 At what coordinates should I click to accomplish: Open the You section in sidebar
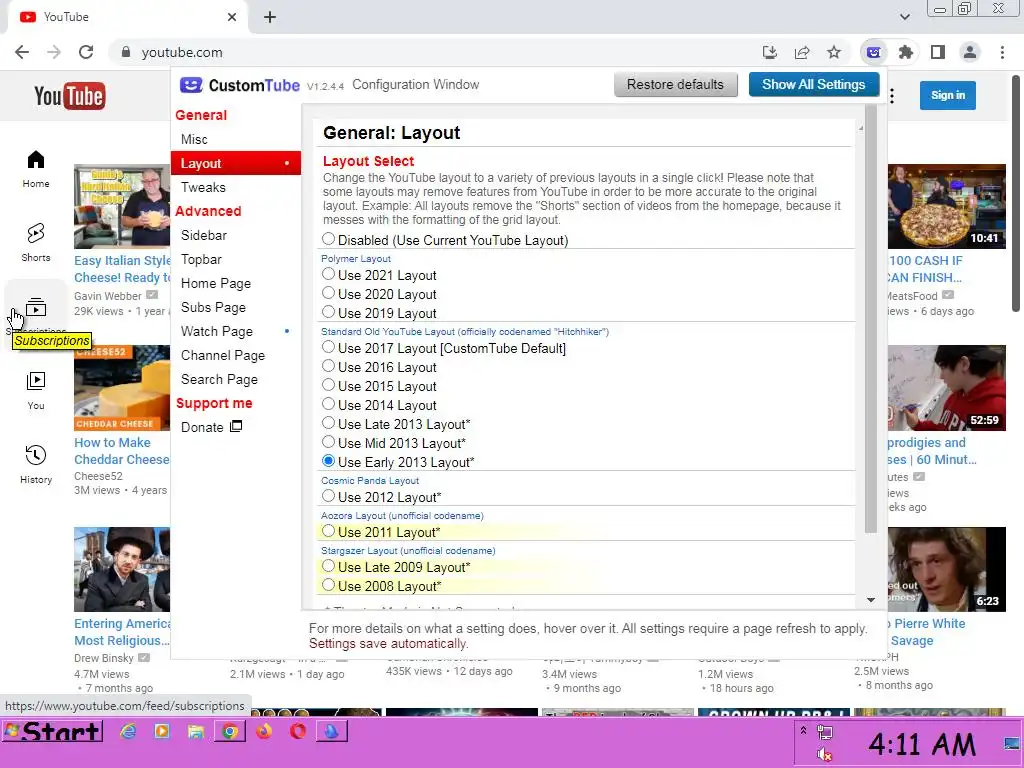click(36, 391)
